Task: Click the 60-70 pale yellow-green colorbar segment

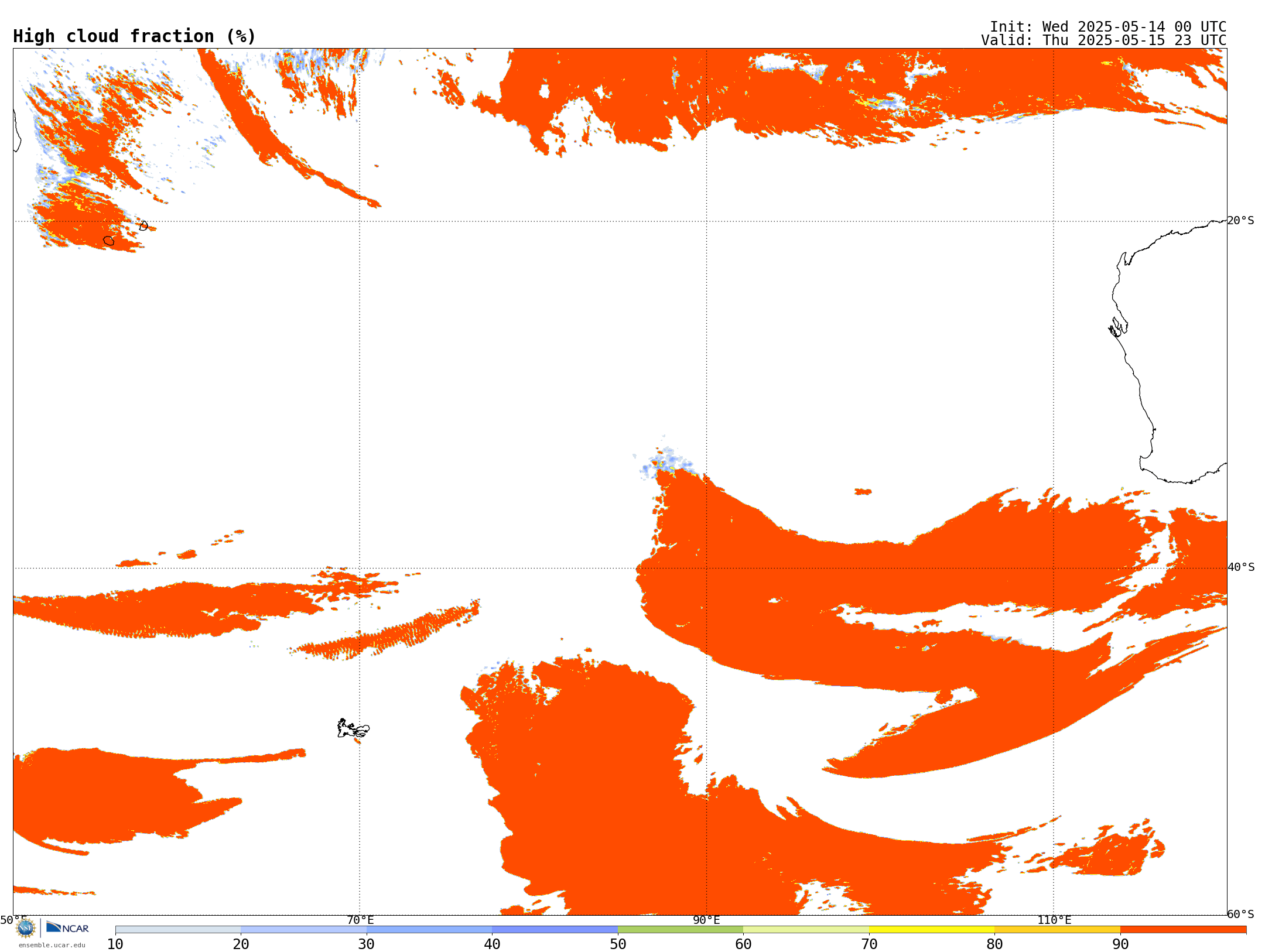Action: pyautogui.click(x=806, y=930)
